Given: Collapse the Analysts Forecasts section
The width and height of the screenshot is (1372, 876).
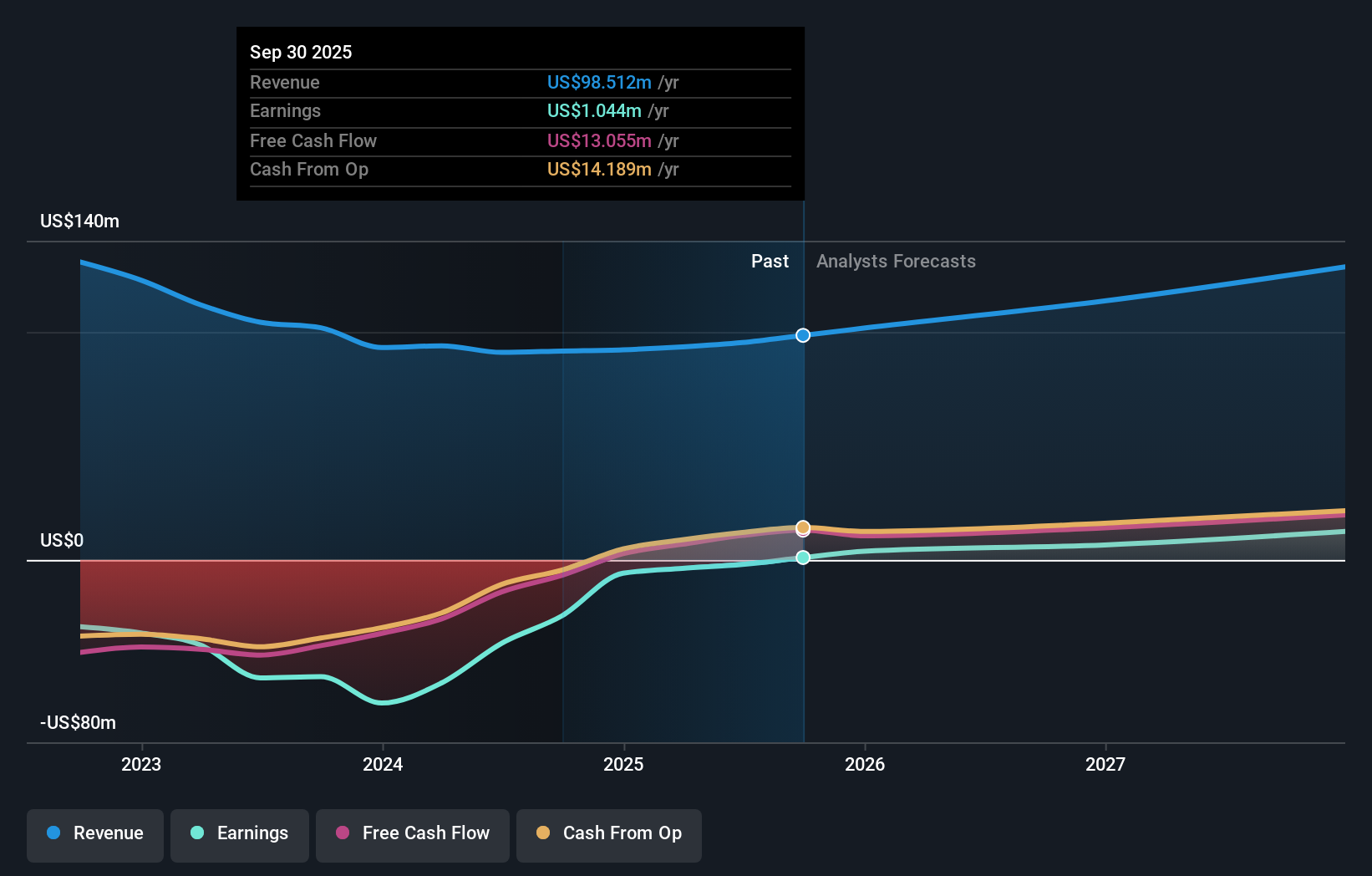Looking at the screenshot, I should click(x=895, y=261).
